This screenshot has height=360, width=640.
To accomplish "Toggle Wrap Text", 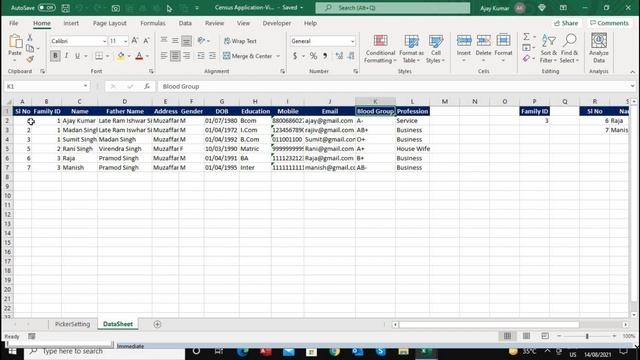I will coord(240,41).
